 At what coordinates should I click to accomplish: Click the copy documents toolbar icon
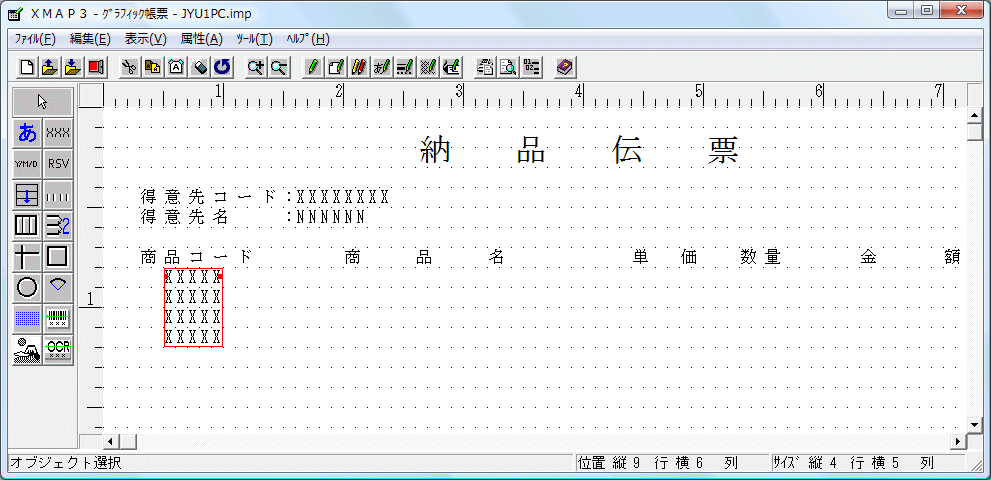coord(152,66)
